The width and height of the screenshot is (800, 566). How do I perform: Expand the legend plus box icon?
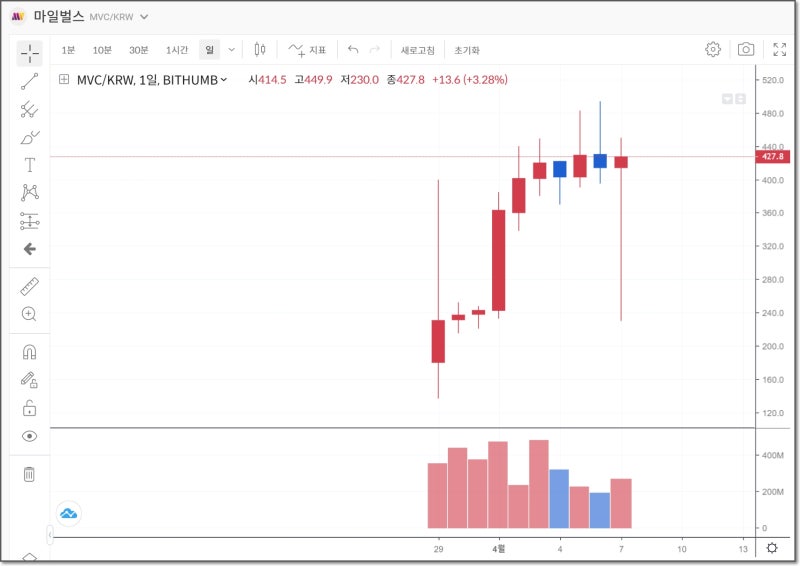pos(64,79)
